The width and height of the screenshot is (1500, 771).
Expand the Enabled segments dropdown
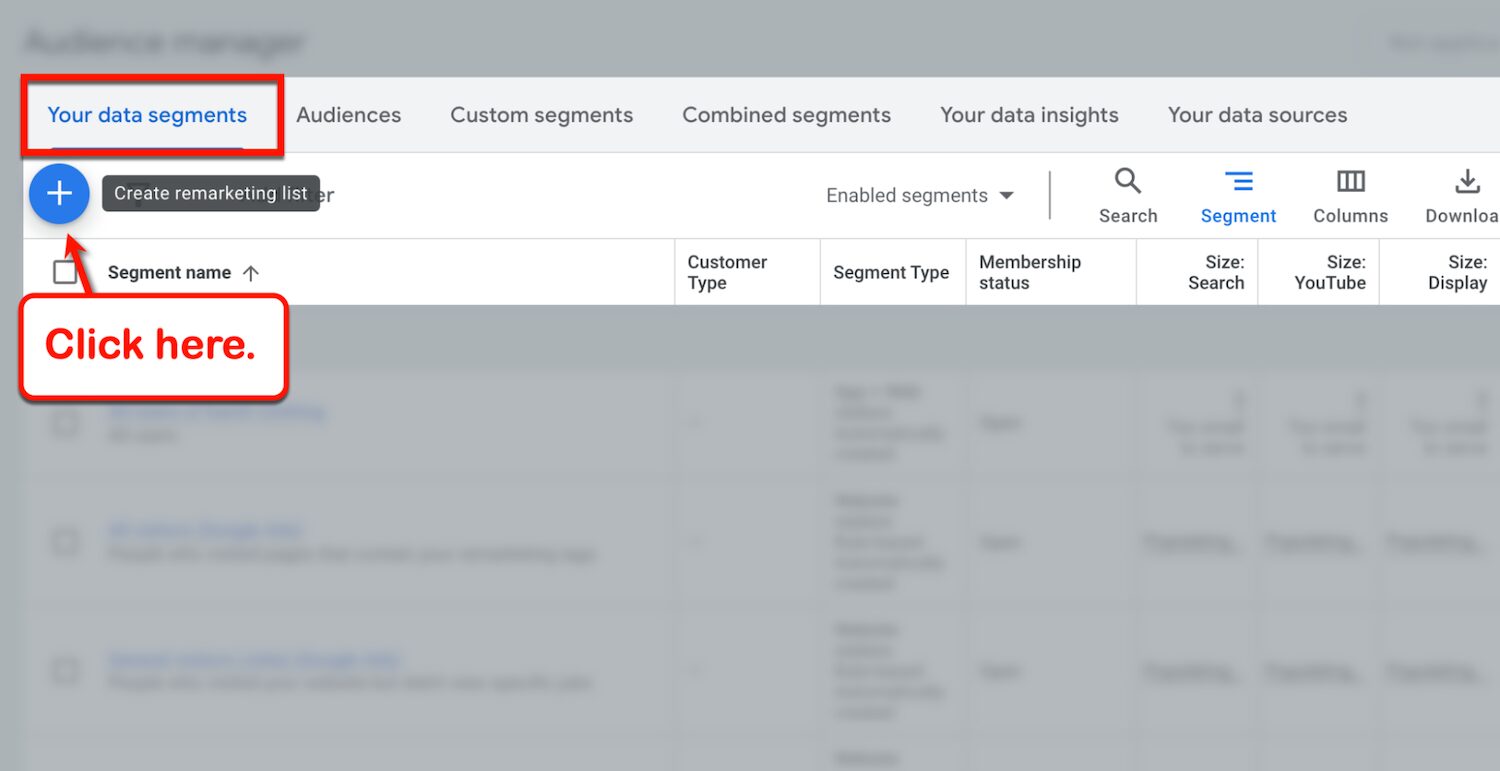click(x=919, y=196)
